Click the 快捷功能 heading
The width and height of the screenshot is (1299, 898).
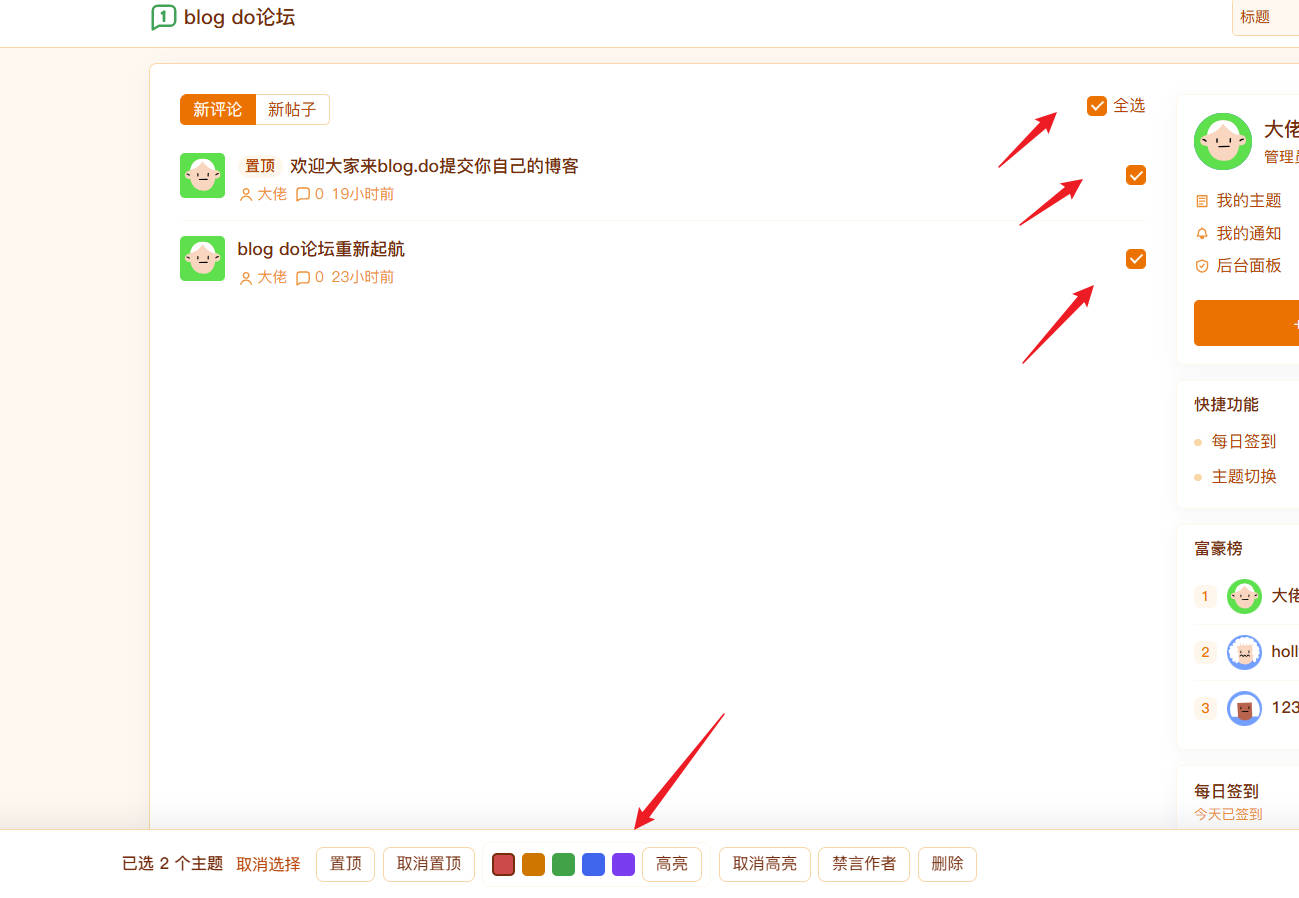(x=1226, y=404)
